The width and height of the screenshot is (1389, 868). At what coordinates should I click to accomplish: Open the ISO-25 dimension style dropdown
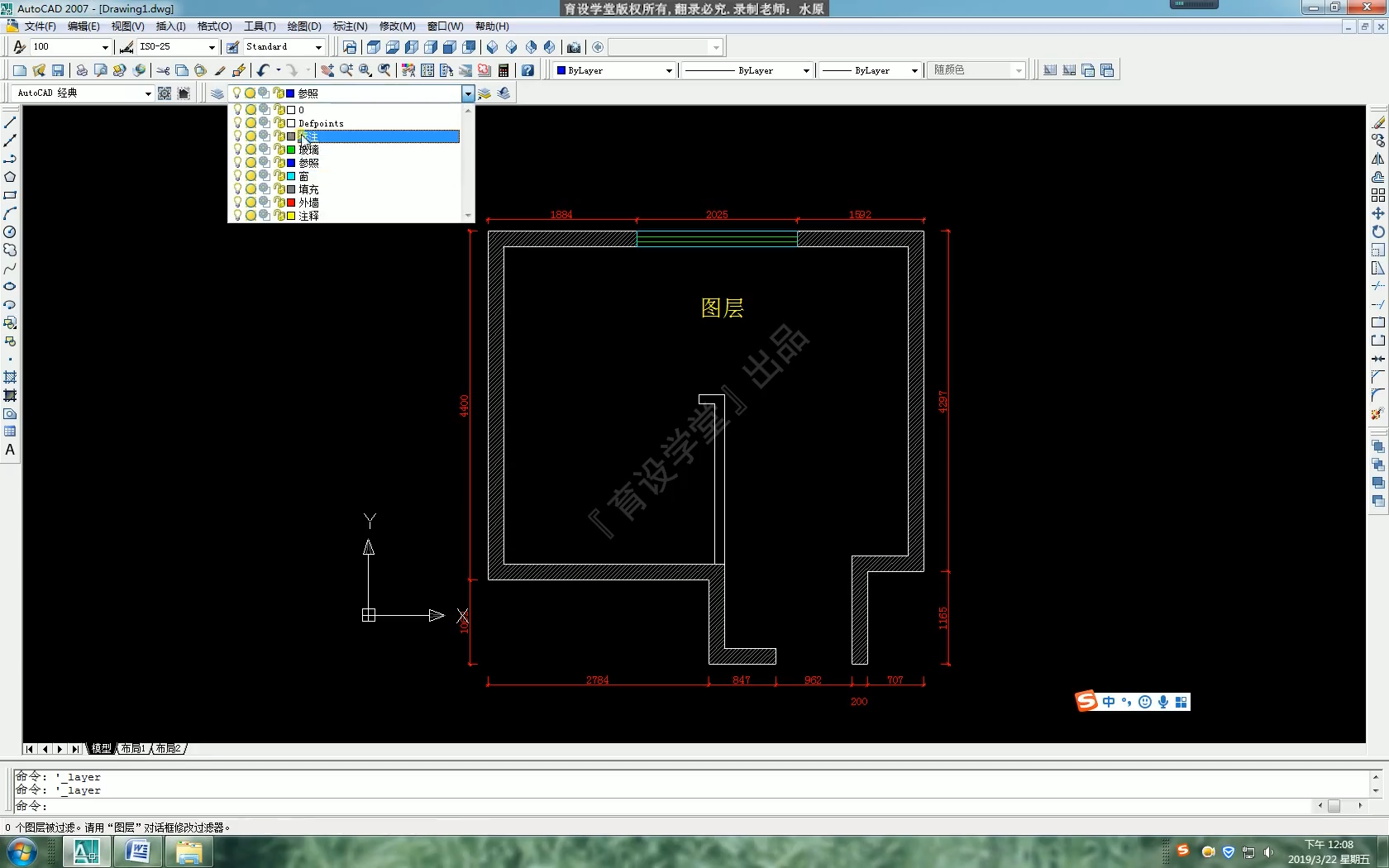(212, 47)
